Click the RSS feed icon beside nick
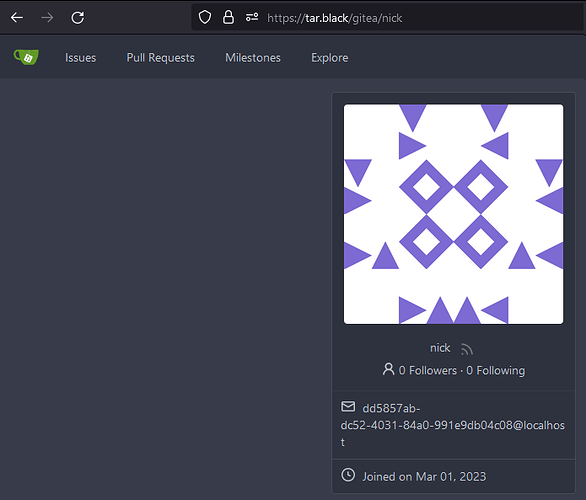 click(467, 349)
